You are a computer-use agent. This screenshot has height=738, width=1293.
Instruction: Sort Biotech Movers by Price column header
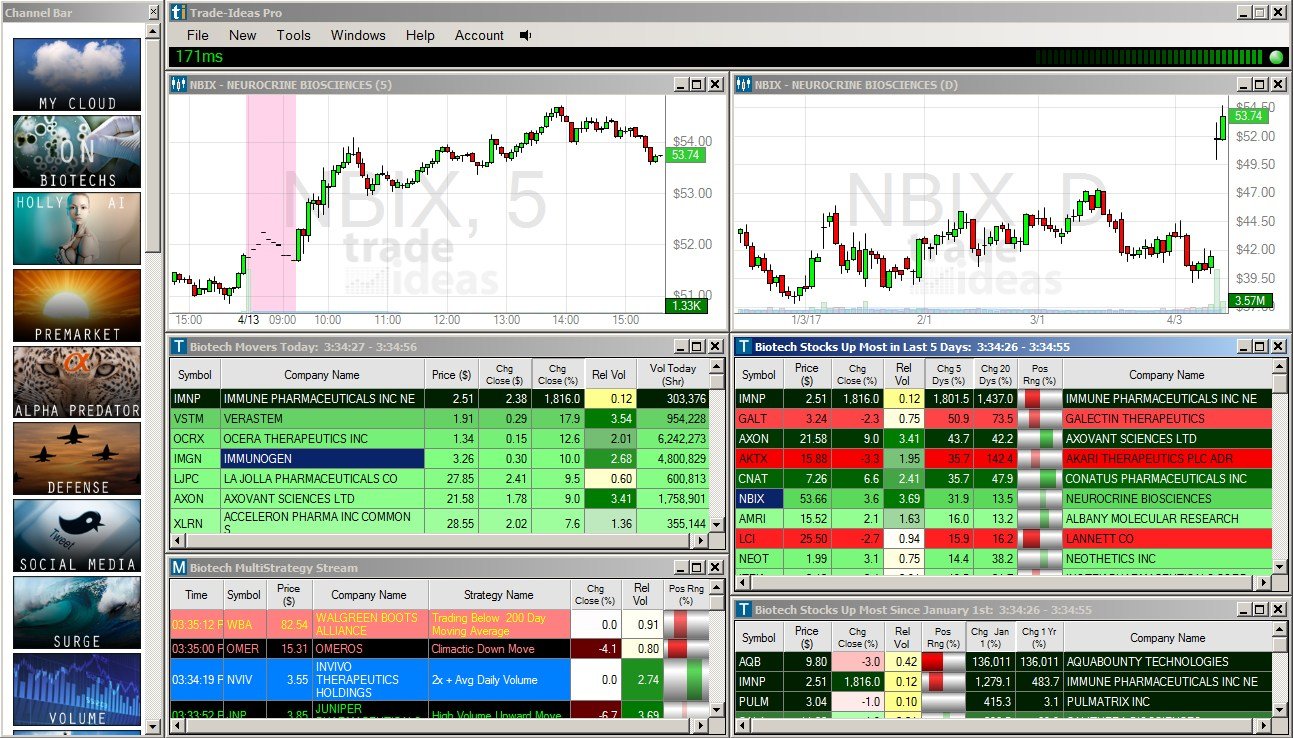(x=451, y=375)
